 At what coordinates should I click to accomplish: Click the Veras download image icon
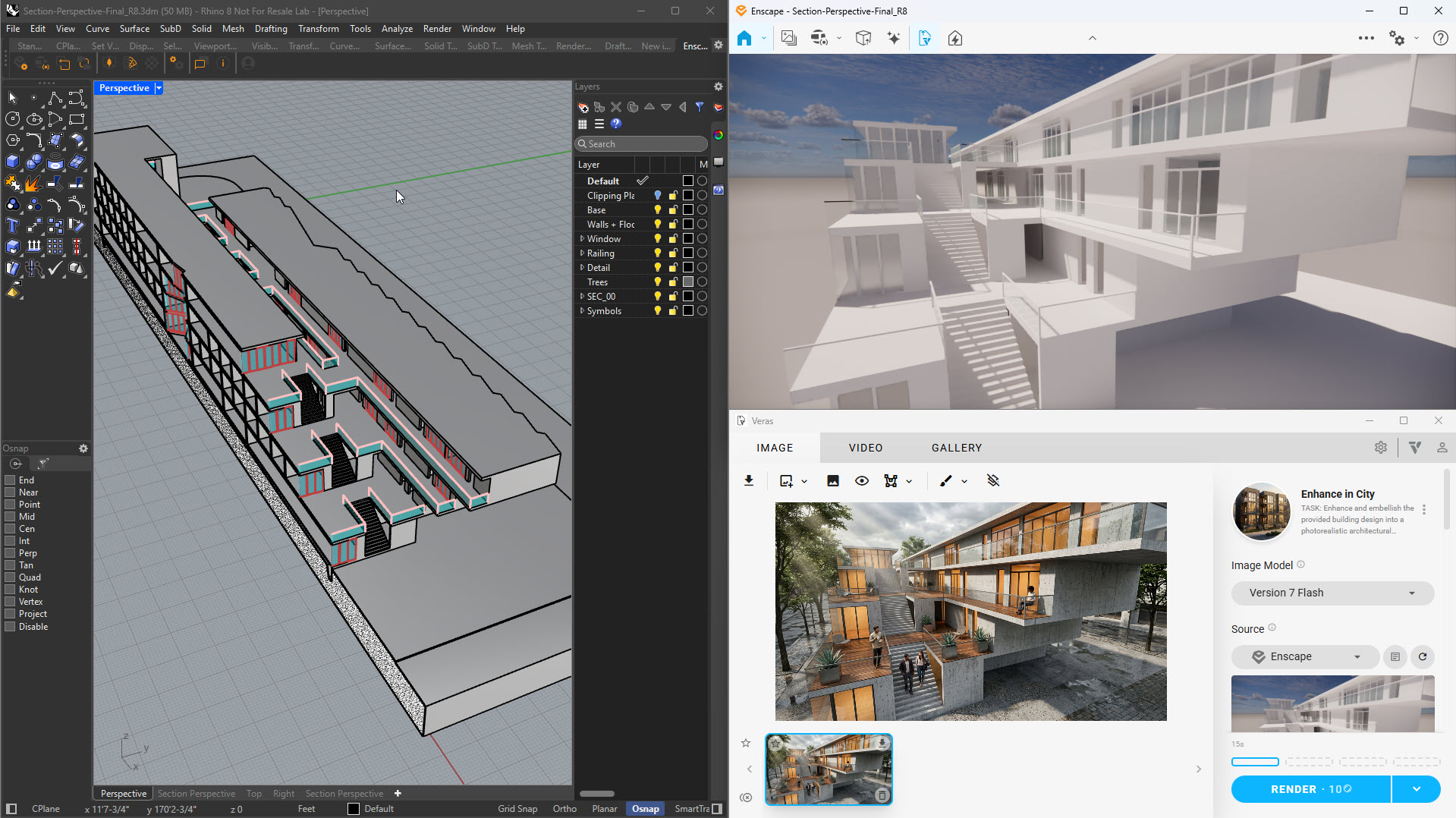point(749,481)
